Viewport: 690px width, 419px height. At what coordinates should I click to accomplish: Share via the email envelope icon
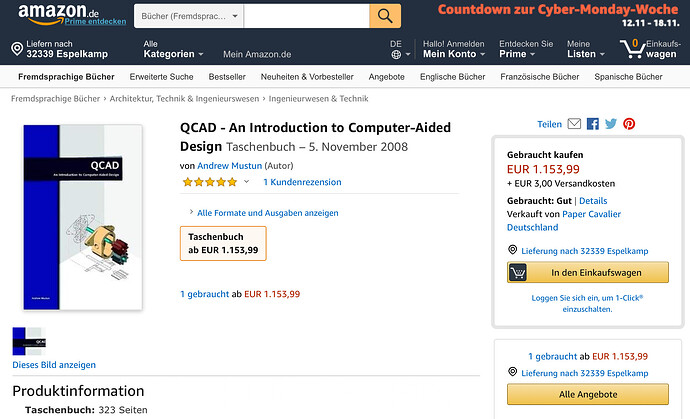[574, 124]
